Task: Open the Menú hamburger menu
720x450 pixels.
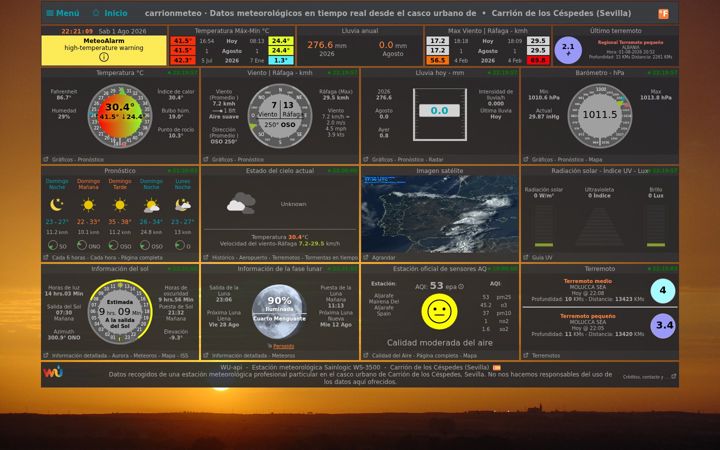Action: tap(63, 13)
